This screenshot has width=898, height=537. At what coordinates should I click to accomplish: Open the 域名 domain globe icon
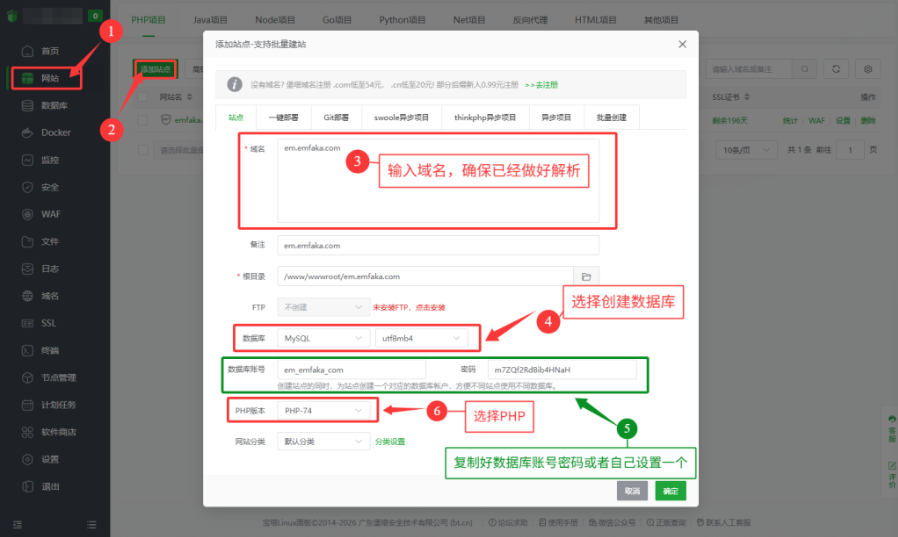(27, 296)
